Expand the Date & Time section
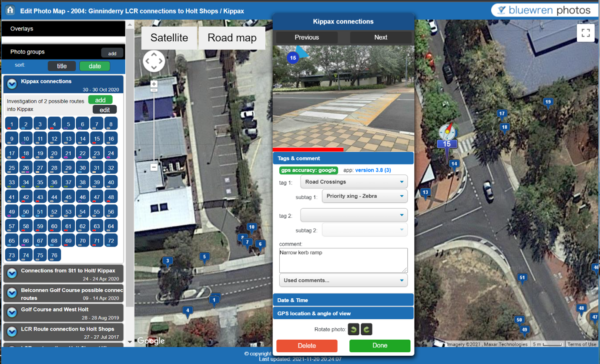The width and height of the screenshot is (600, 364). pos(343,300)
